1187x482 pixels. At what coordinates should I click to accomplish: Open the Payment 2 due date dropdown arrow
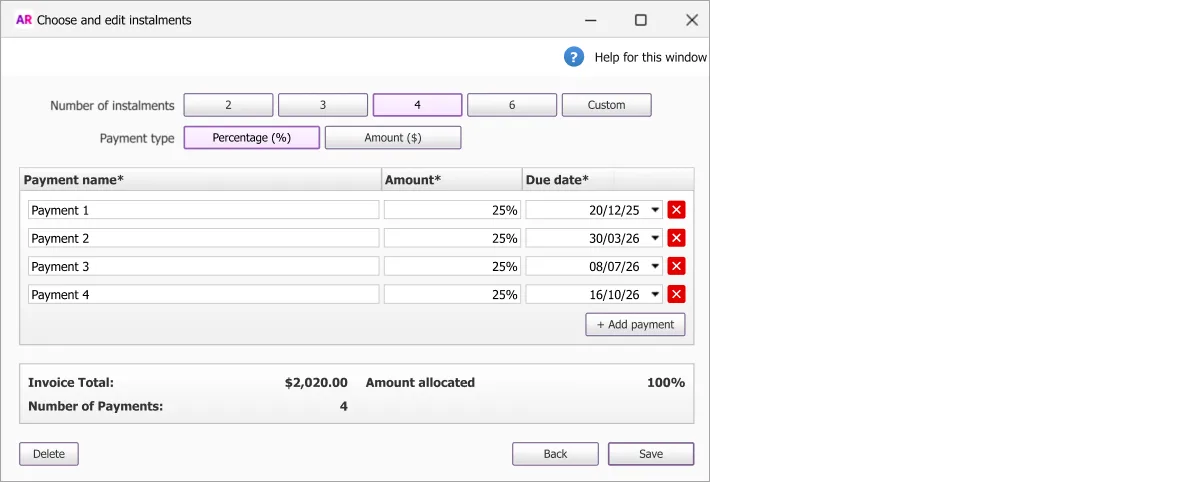click(655, 238)
